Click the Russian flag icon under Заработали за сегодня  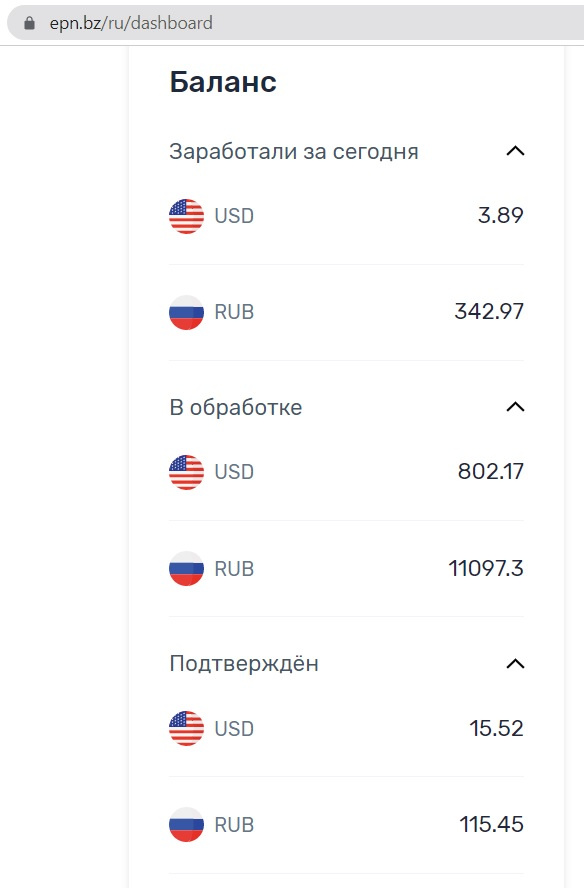click(x=186, y=313)
